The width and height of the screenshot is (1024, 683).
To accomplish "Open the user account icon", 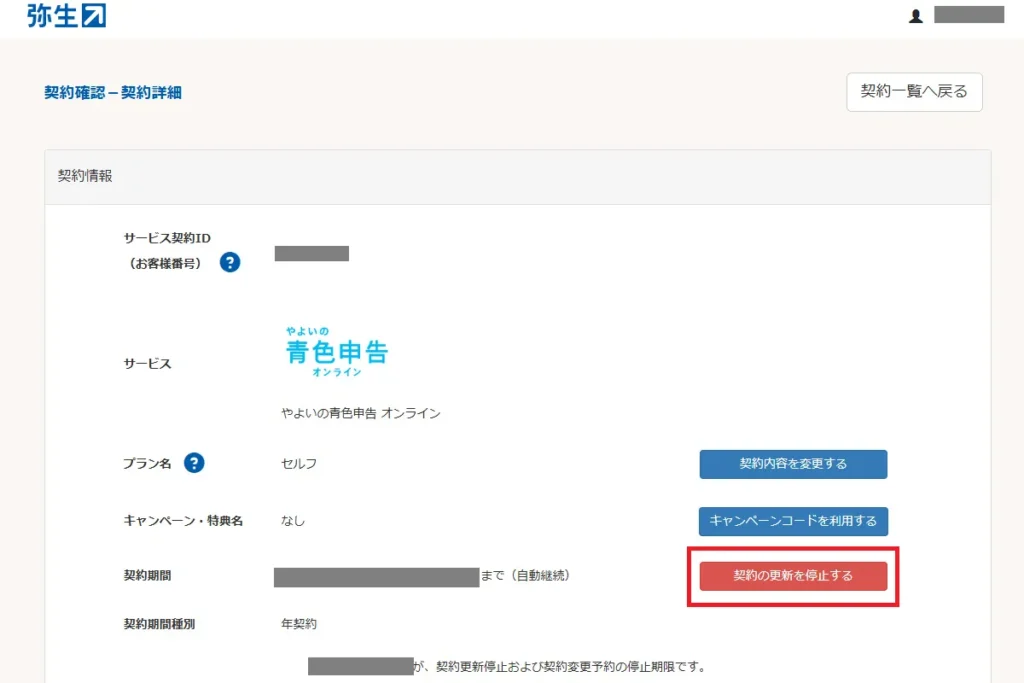I will point(916,16).
